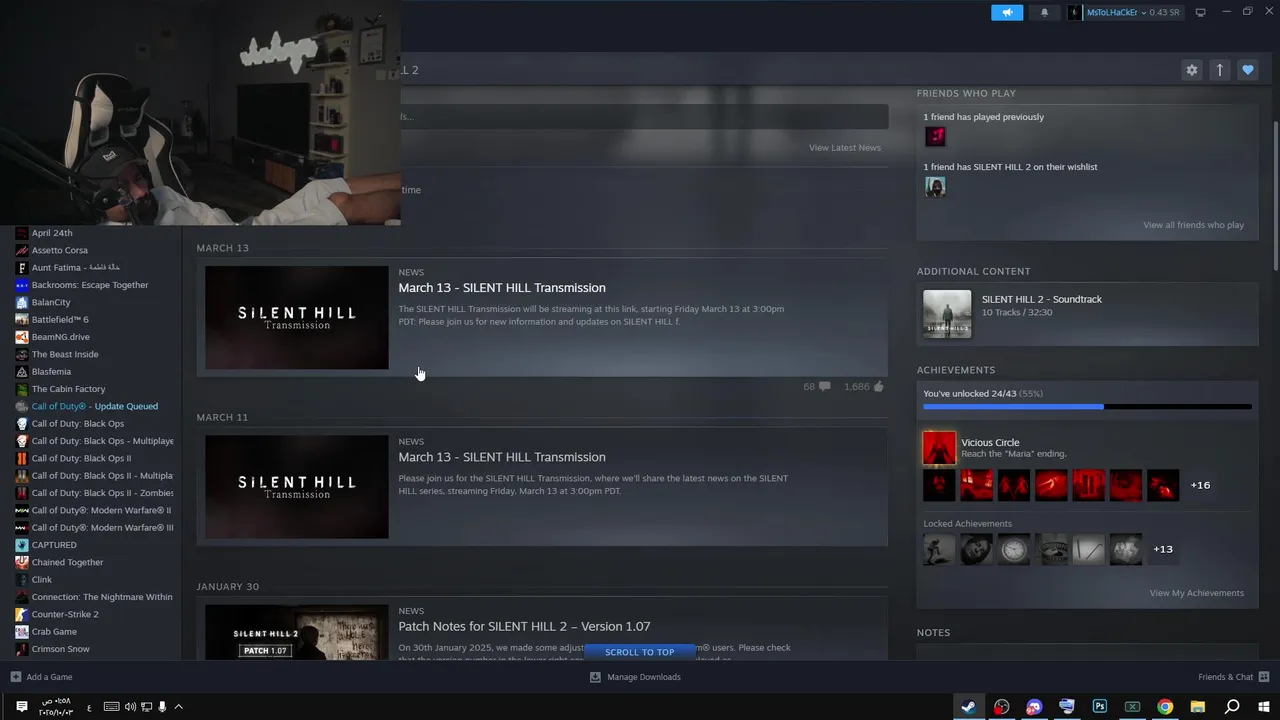Open the volume control tray icon

click(x=130, y=707)
